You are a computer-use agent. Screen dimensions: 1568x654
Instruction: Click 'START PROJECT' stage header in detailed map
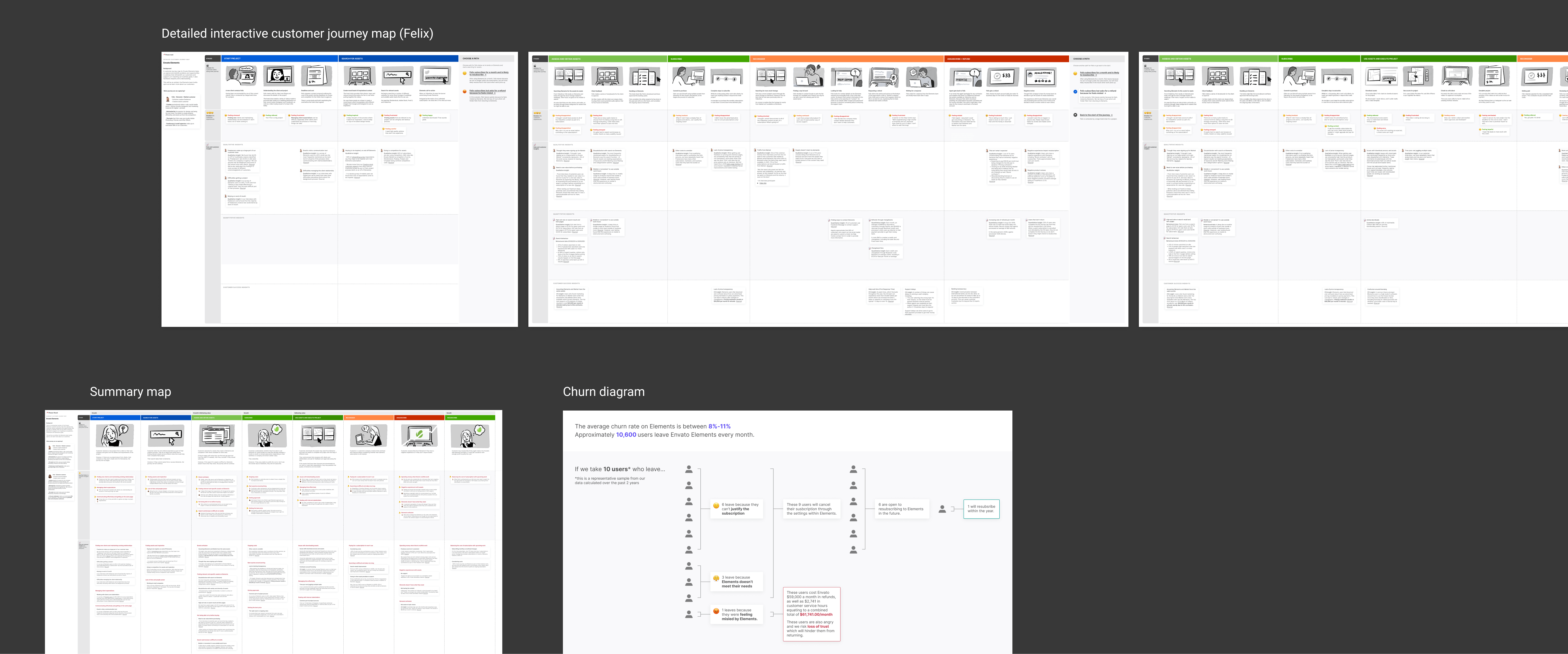pos(279,59)
